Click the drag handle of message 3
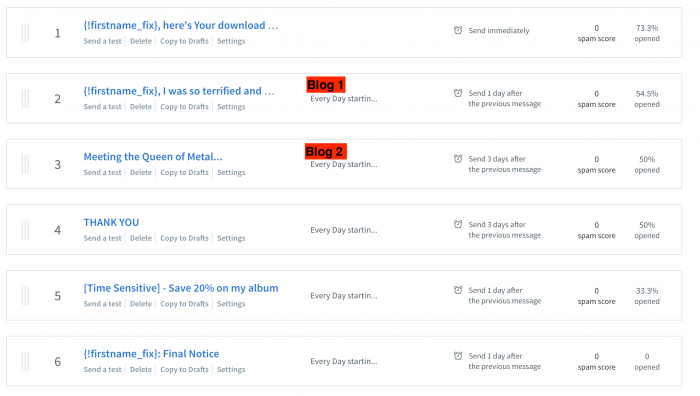 (x=25, y=164)
